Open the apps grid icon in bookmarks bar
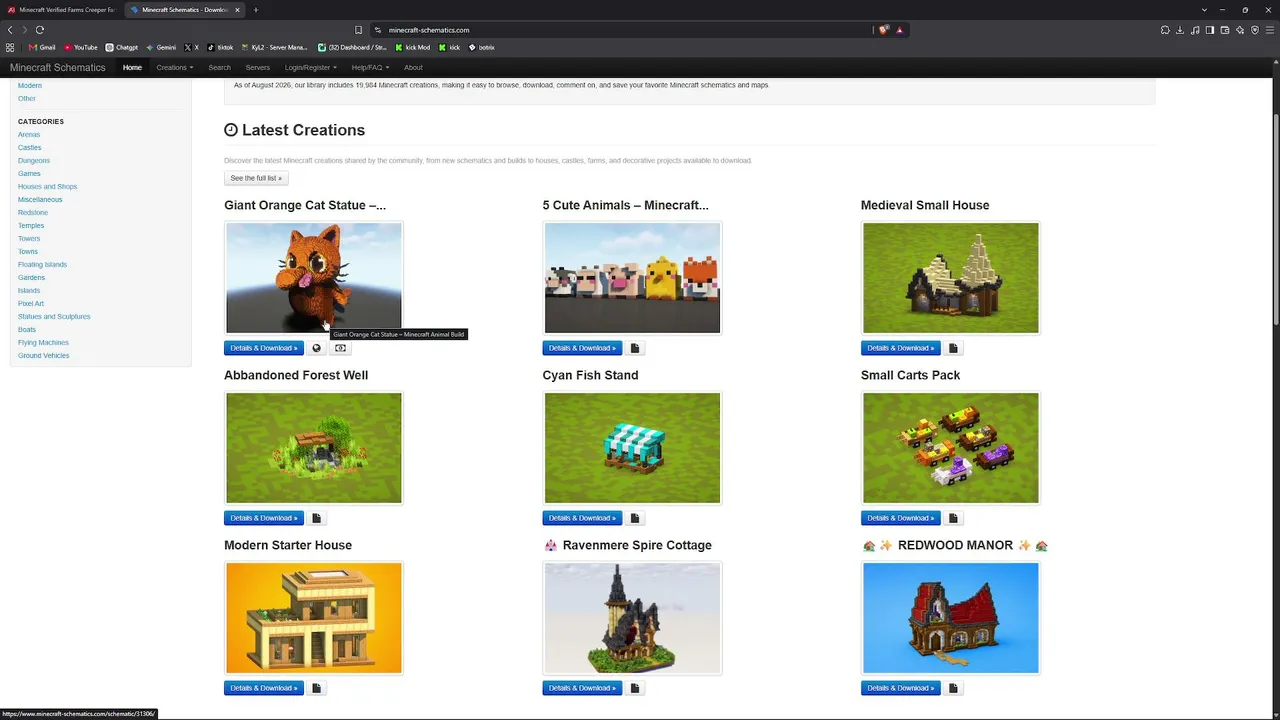The height and width of the screenshot is (720, 1280). tap(10, 47)
